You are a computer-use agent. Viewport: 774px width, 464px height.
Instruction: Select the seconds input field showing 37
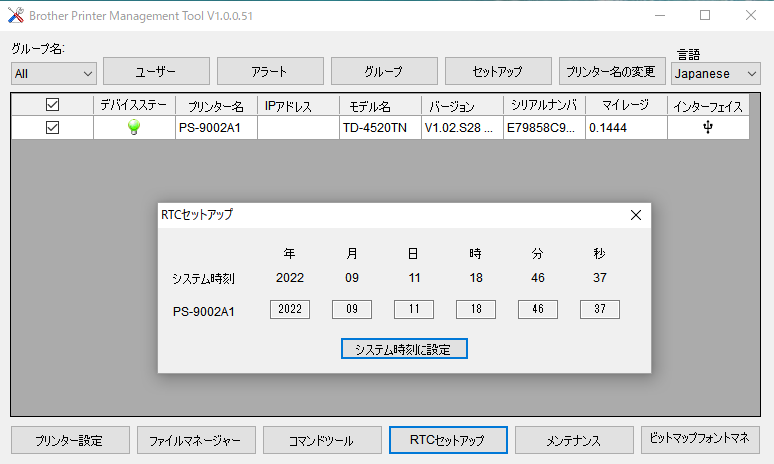(x=599, y=310)
